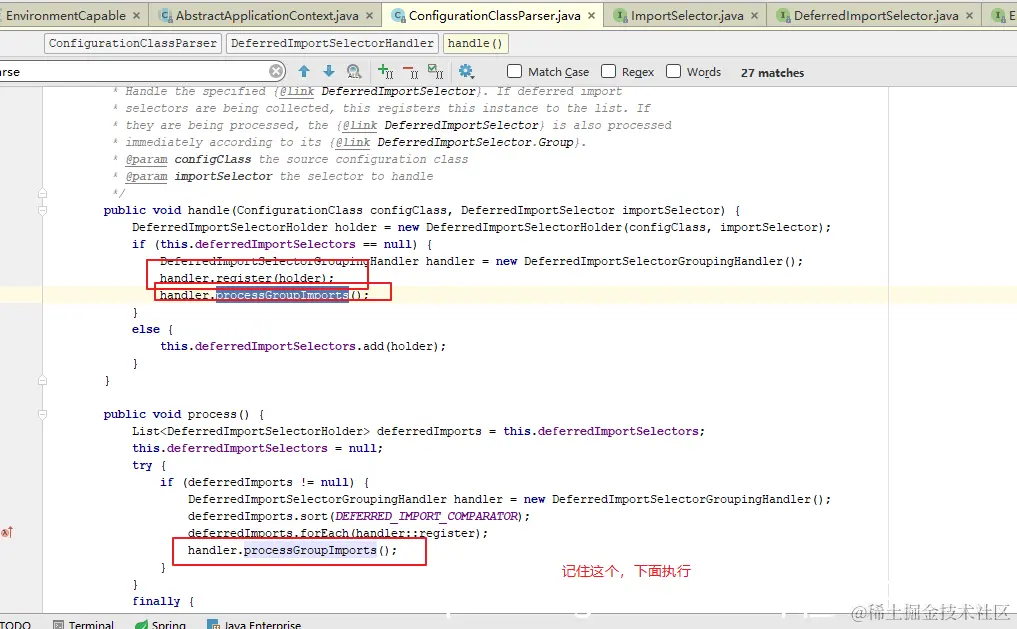
Task: Click handler.register(holder) statement
Action: pyautogui.click(x=246, y=278)
